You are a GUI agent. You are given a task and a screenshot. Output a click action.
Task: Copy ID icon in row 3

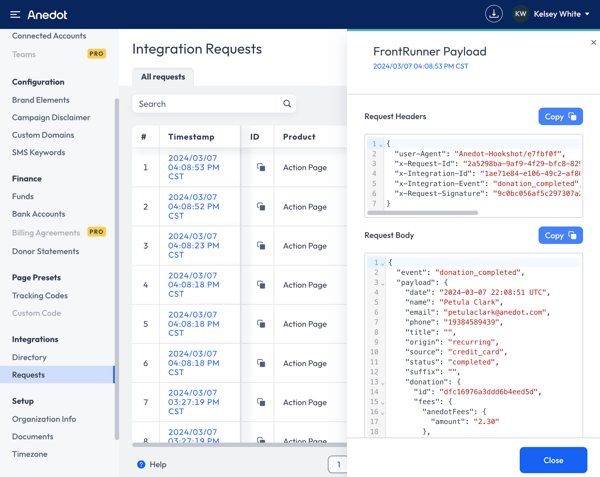click(x=261, y=246)
